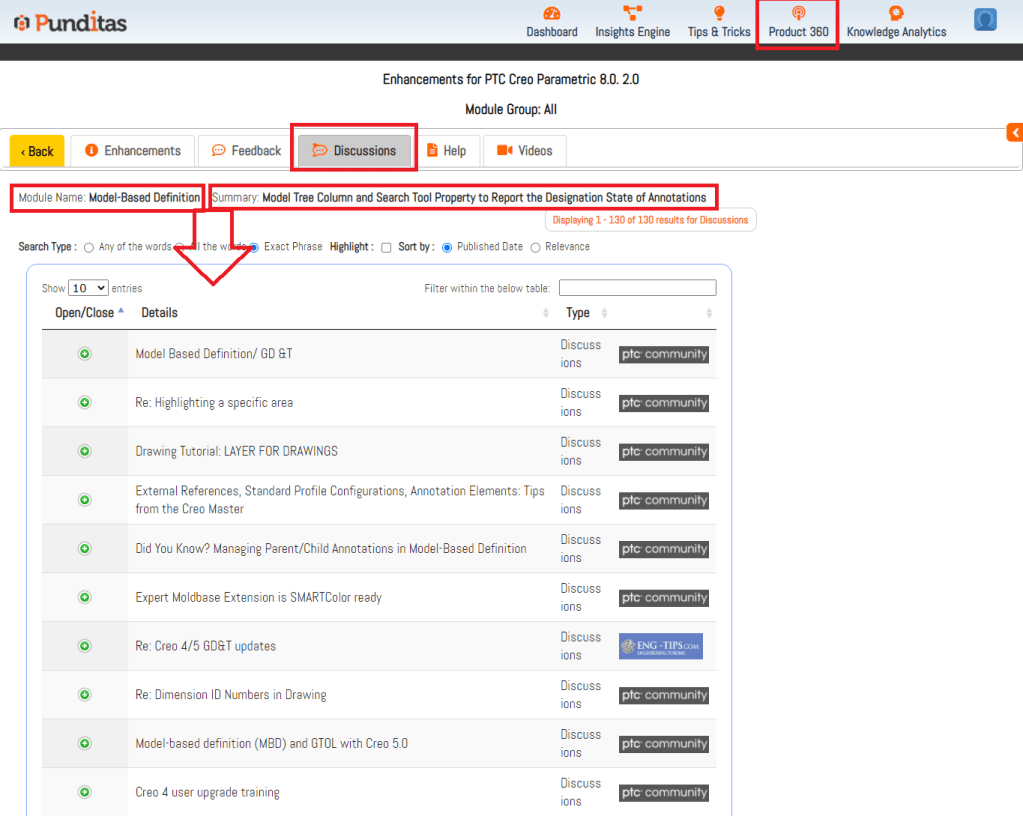The height and width of the screenshot is (816, 1023).
Task: Expand the Model Based Definition/ GD&T row
Action: tap(85, 354)
